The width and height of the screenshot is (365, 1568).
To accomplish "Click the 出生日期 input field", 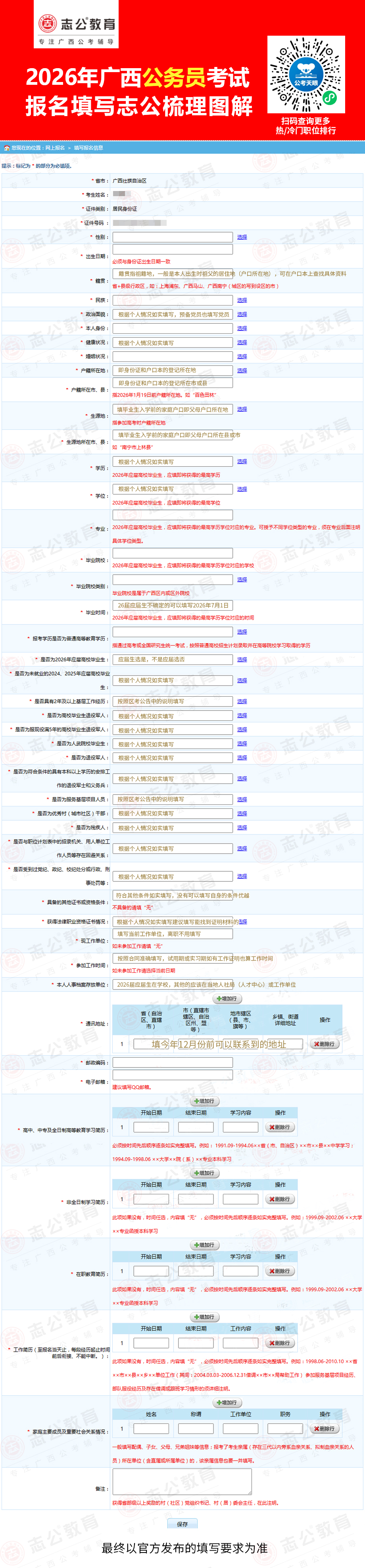I will tap(173, 250).
